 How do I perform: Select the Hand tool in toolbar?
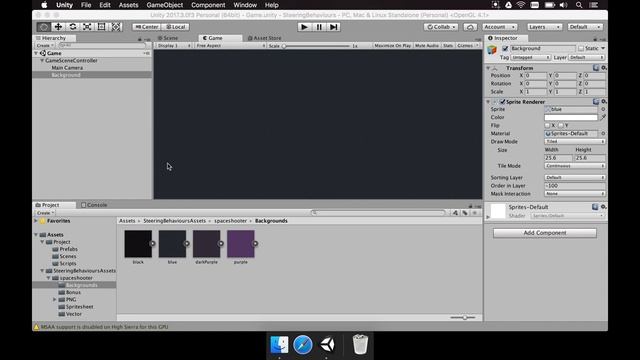point(44,27)
